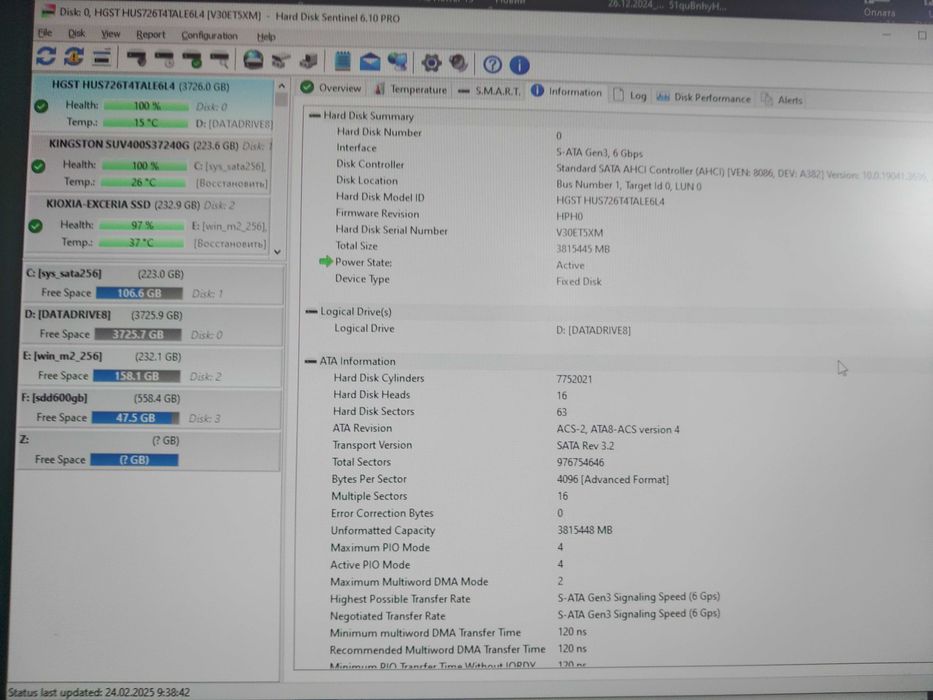Screen dimensions: 933x700
Task: Click the question mark help icon
Action: [x=492, y=64]
